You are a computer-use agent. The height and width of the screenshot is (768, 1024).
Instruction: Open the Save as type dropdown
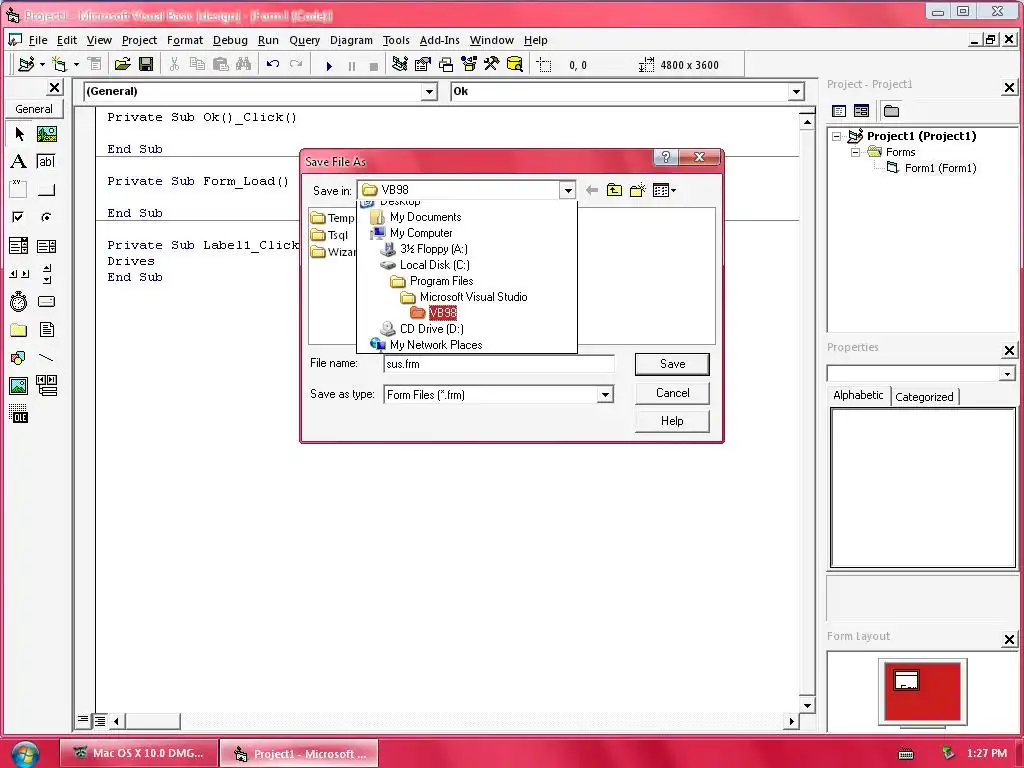point(605,394)
